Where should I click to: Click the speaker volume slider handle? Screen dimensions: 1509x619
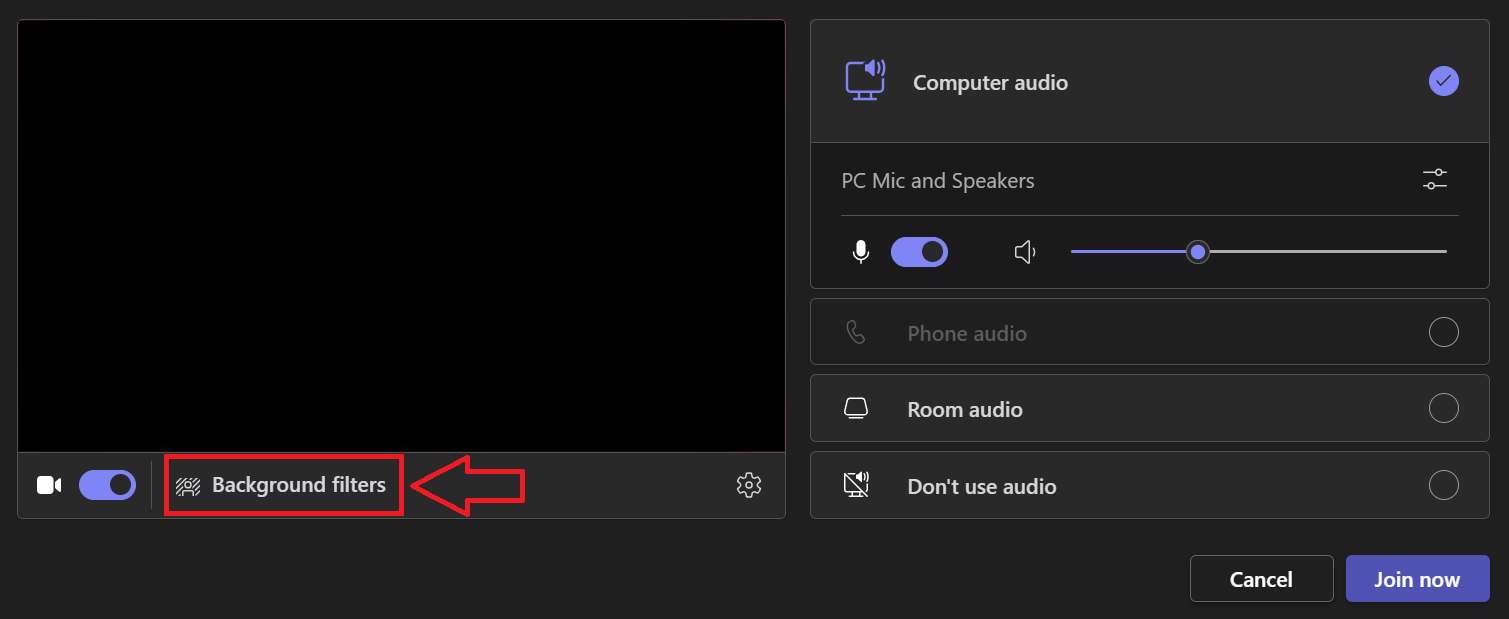coord(1197,252)
